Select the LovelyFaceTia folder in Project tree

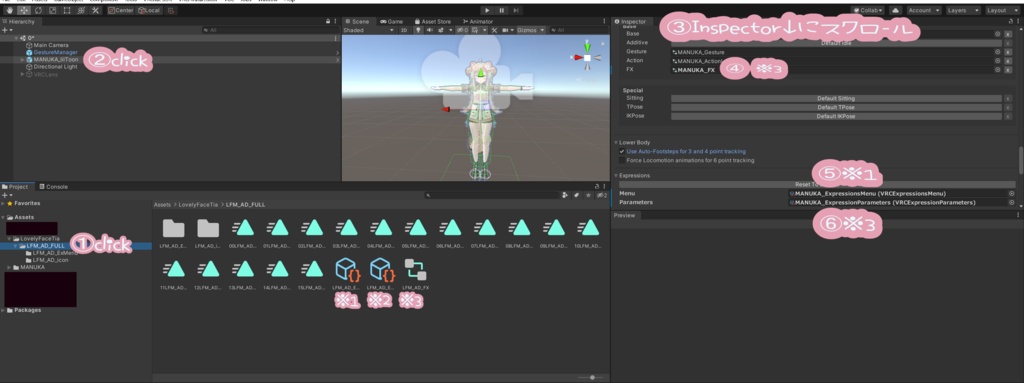[40, 239]
